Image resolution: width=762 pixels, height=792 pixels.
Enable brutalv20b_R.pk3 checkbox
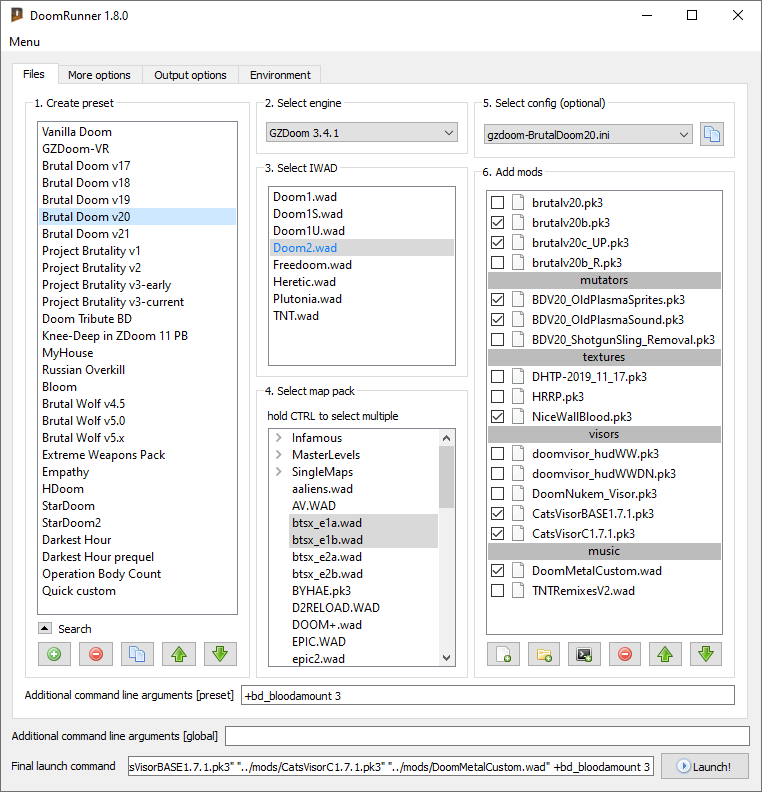pyautogui.click(x=497, y=263)
